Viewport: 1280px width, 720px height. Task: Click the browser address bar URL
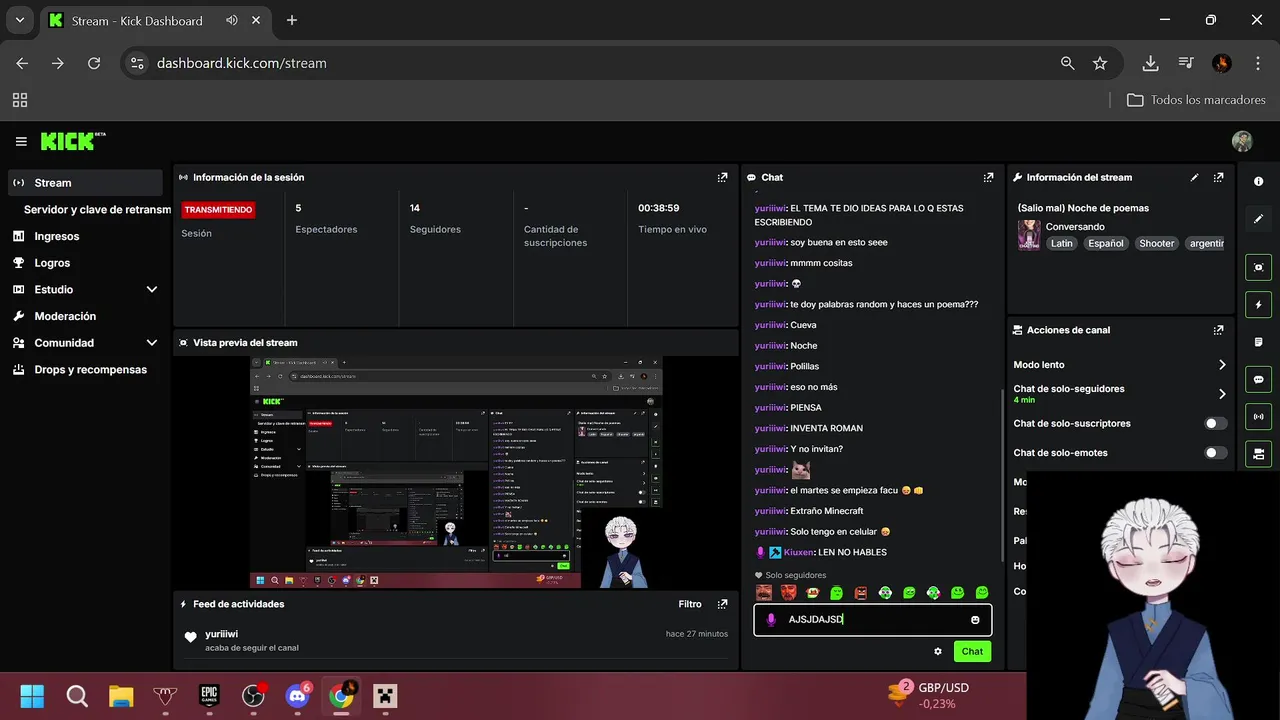point(242,63)
